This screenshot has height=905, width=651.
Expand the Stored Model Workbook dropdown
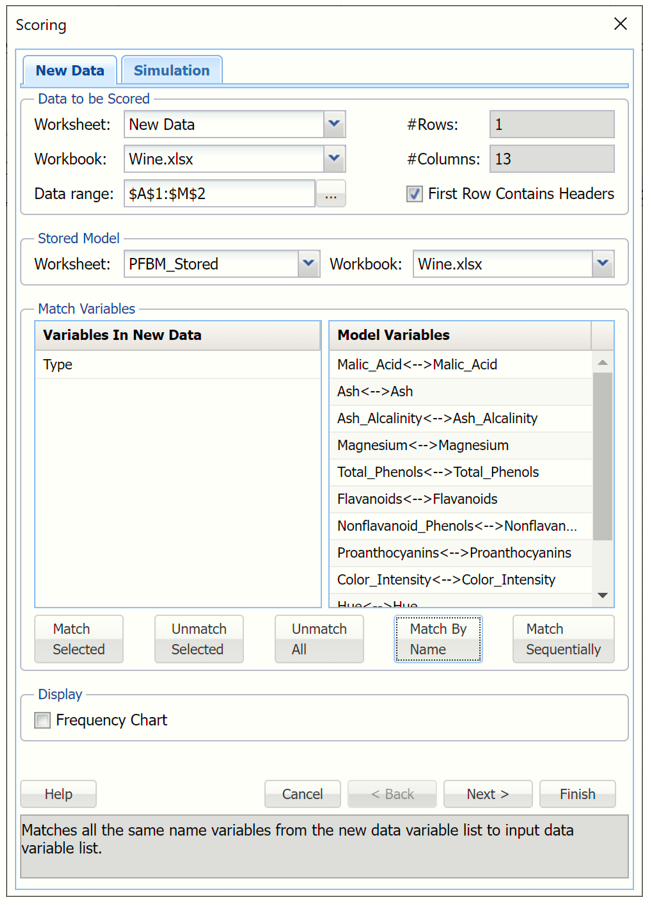pos(602,264)
